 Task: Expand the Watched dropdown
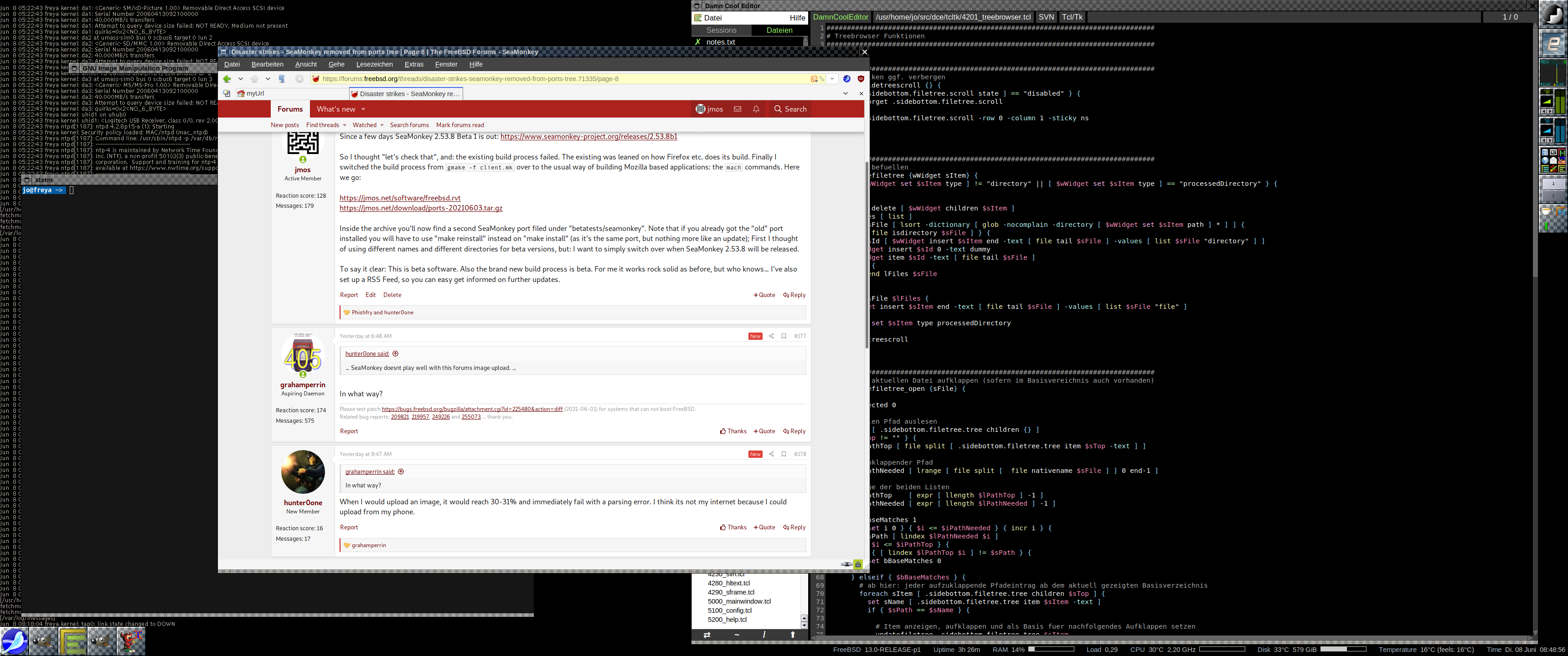pyautogui.click(x=382, y=125)
